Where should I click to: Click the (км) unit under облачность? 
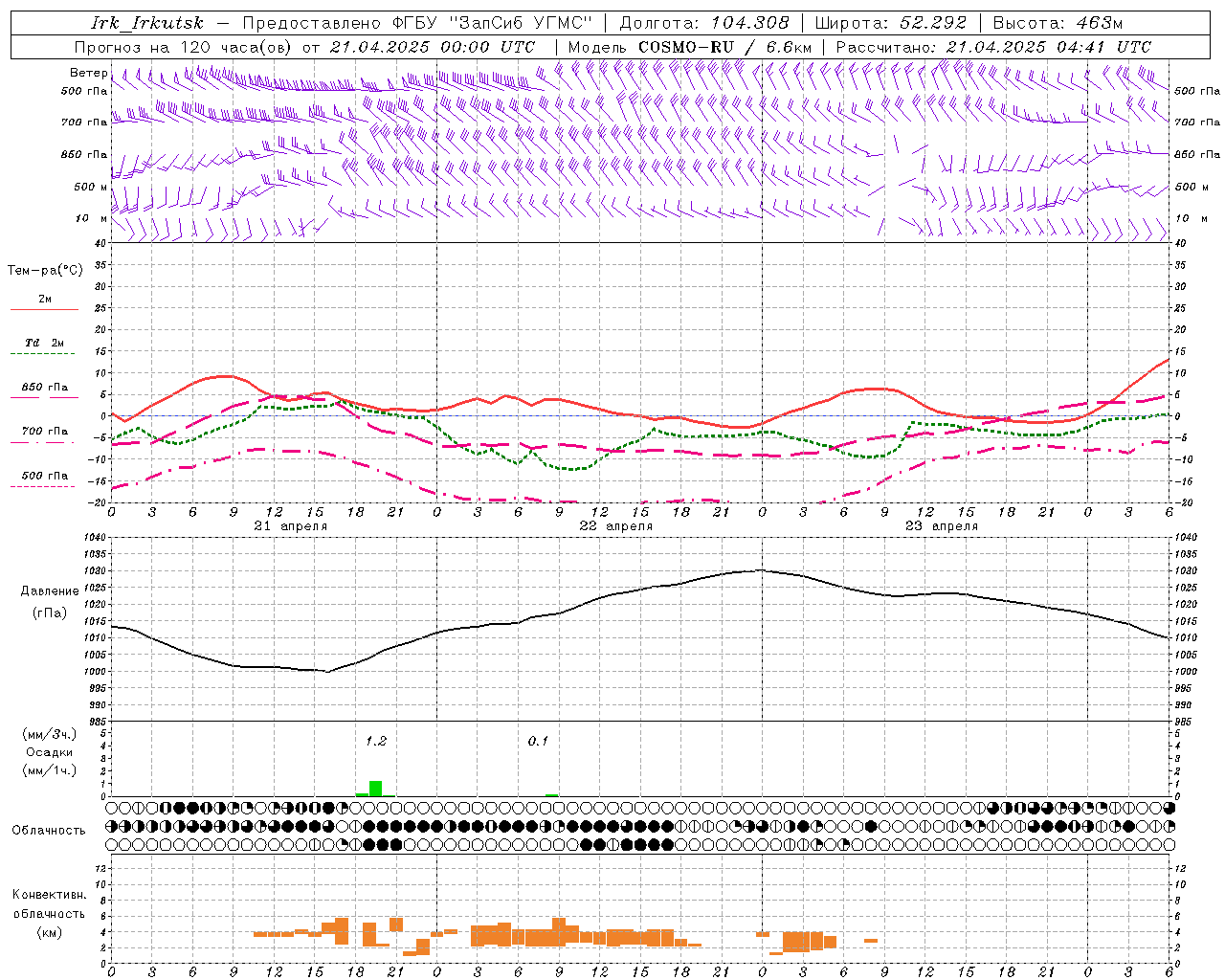pyautogui.click(x=50, y=931)
